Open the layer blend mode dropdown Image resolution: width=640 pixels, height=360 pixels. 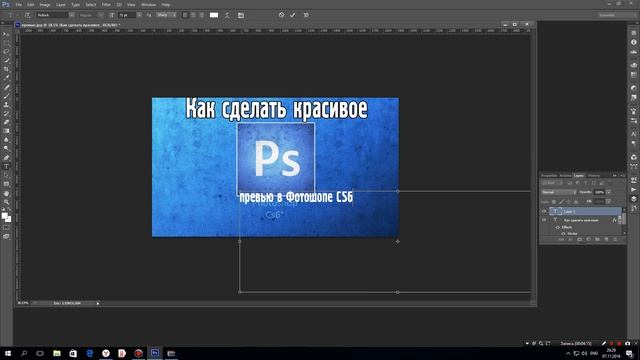(559, 192)
